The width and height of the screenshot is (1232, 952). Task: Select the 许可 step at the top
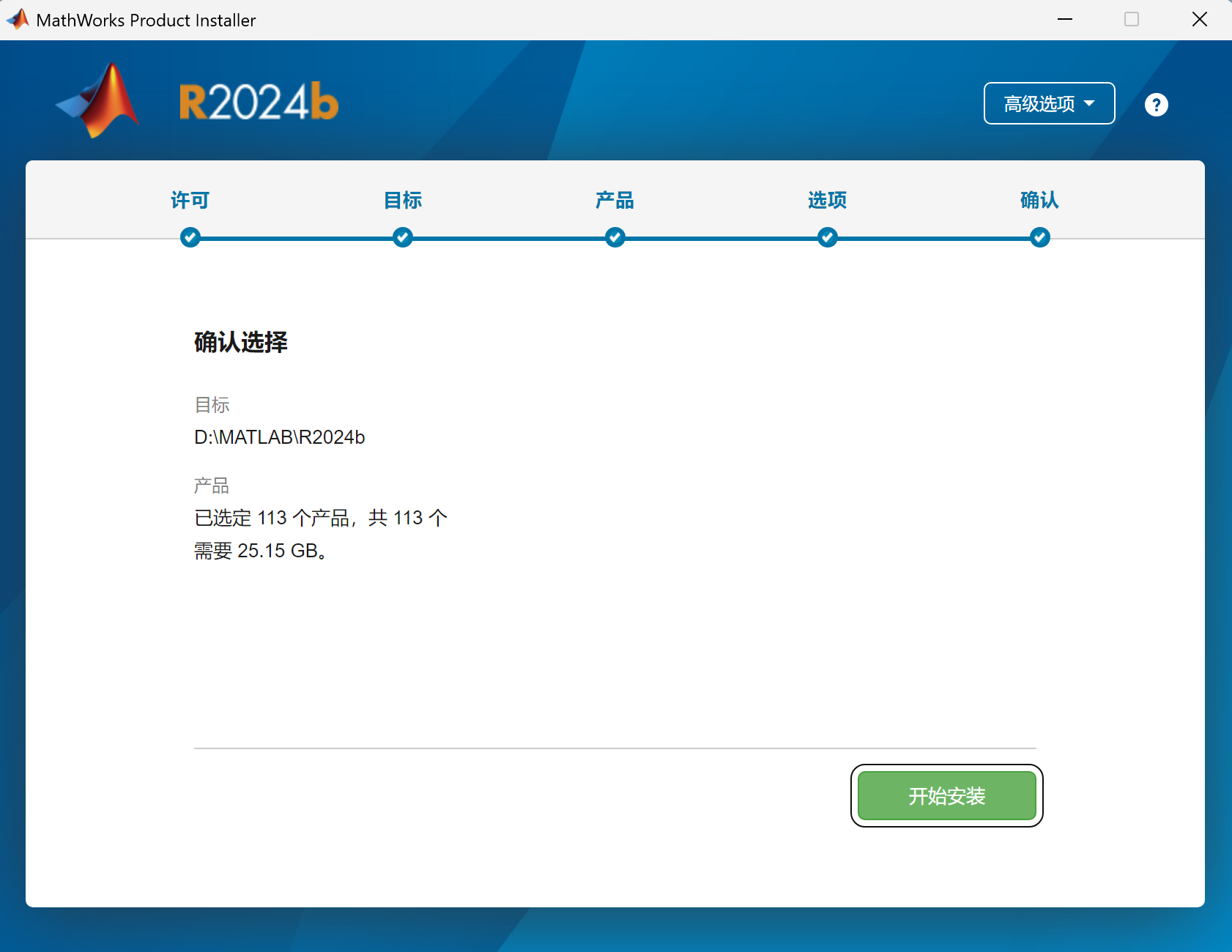click(x=190, y=200)
